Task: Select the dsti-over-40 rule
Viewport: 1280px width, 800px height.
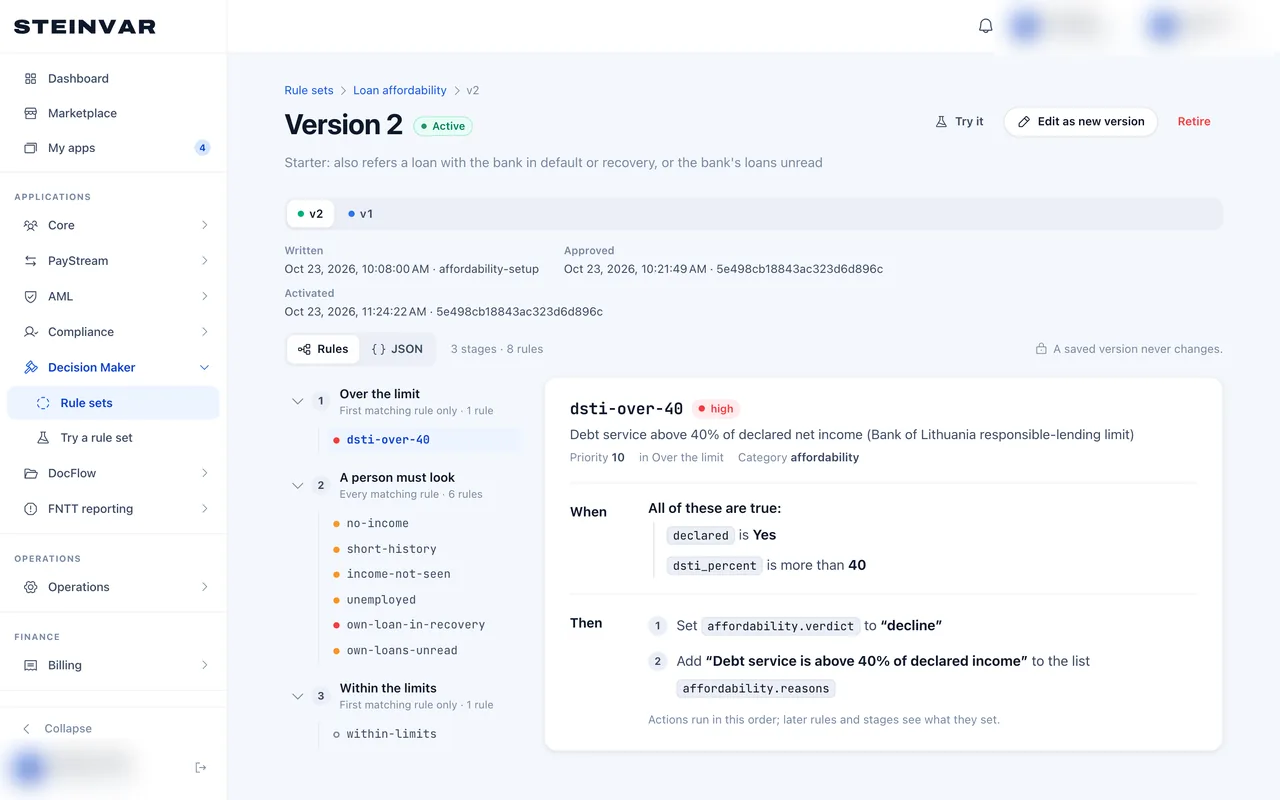Action: pyautogui.click(x=424, y=440)
